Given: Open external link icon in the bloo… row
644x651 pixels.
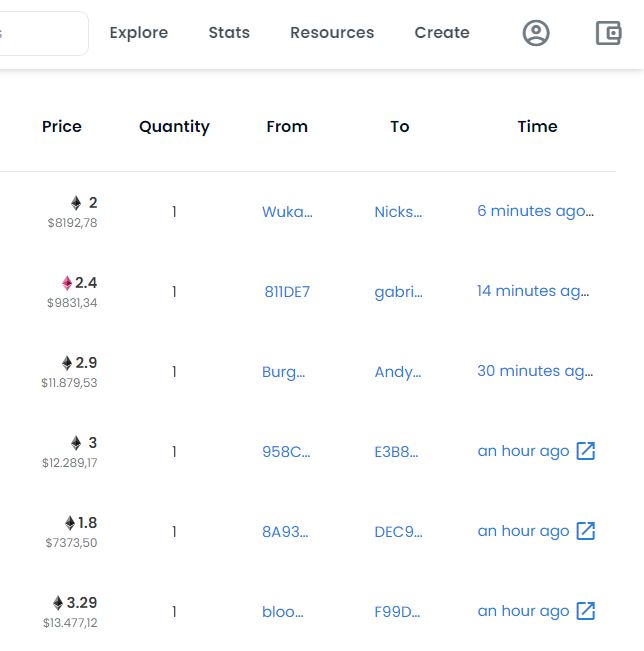Looking at the screenshot, I should (585, 611).
